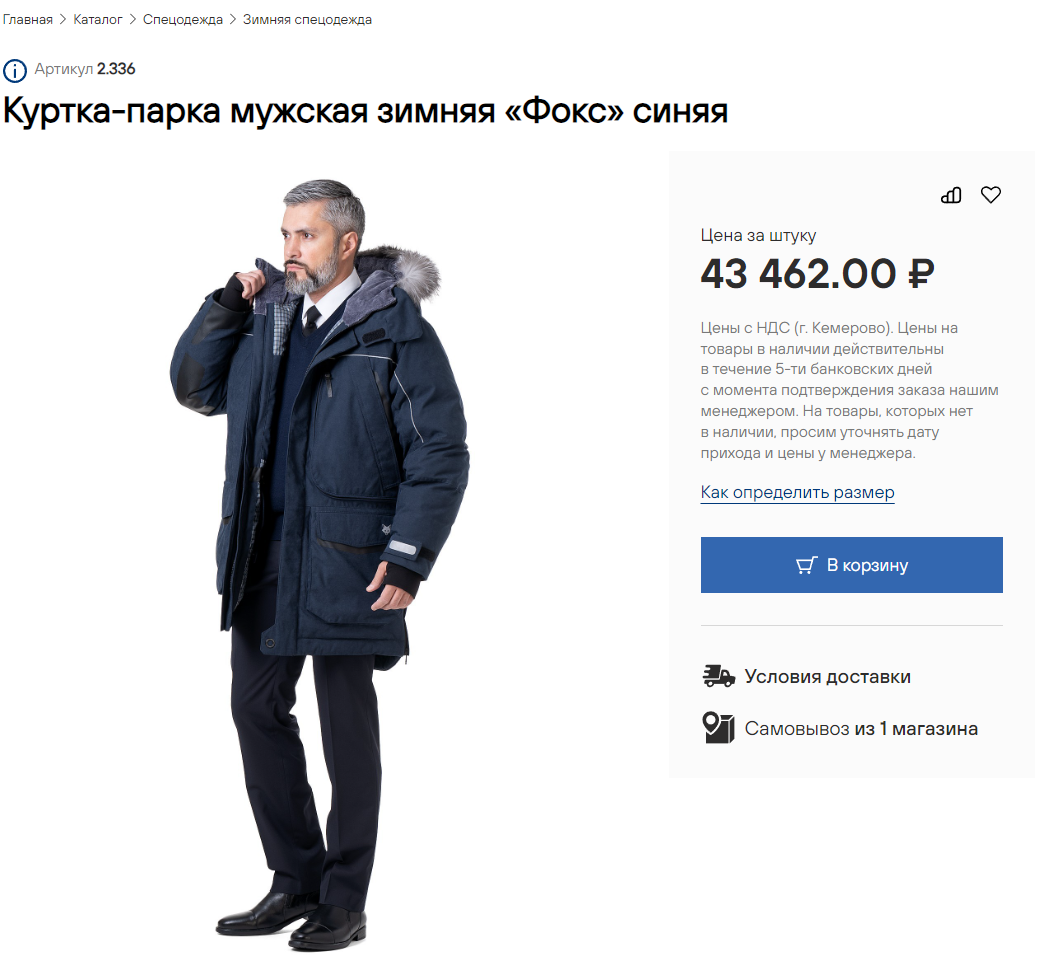View Самовывоз из 1 магазина options
The image size is (1050, 968).
[x=861, y=728]
